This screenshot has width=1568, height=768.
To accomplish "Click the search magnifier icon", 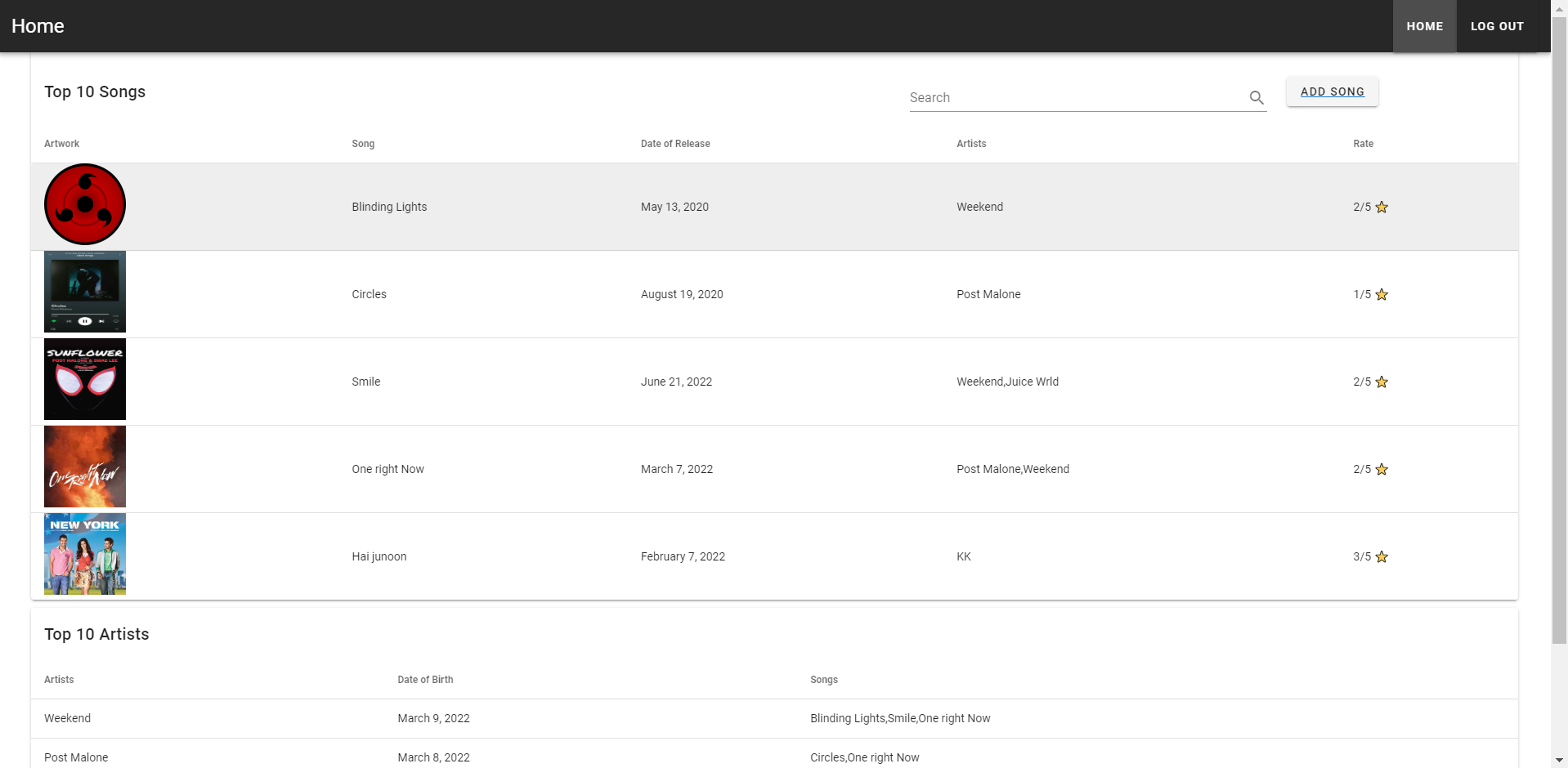I will click(1257, 97).
